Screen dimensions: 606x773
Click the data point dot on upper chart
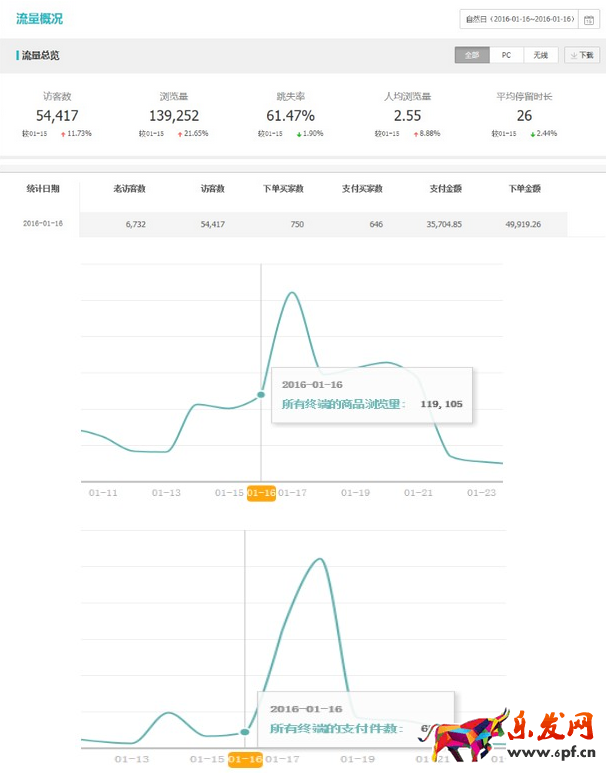click(261, 394)
